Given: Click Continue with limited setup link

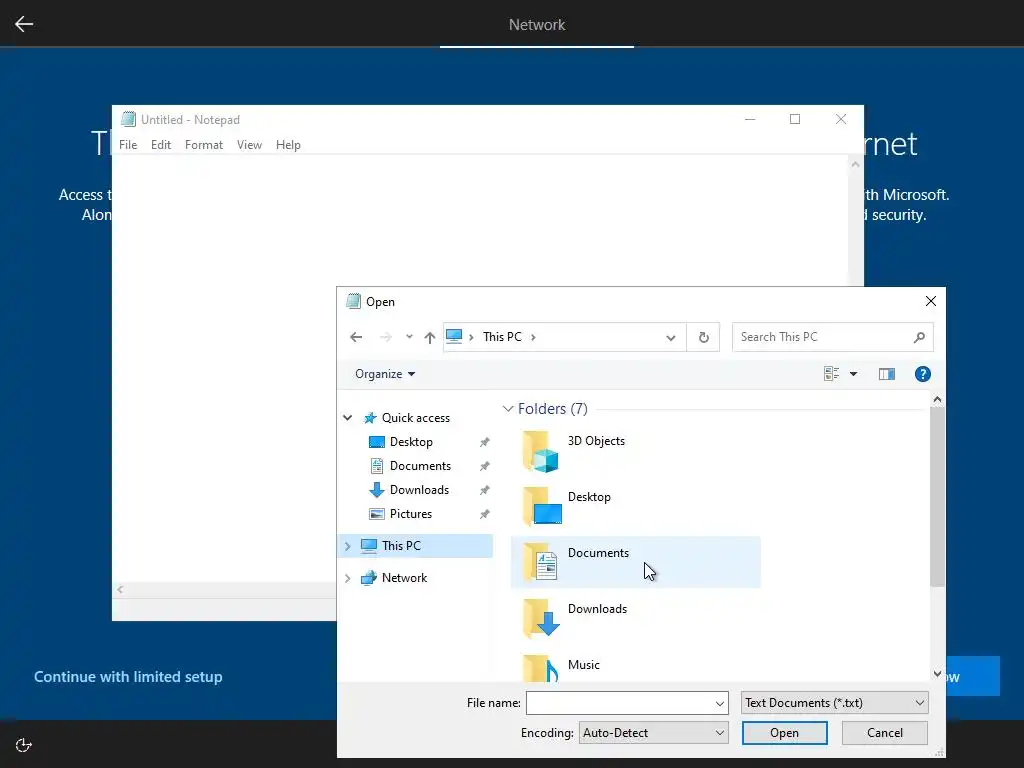Looking at the screenshot, I should pyautogui.click(x=128, y=677).
